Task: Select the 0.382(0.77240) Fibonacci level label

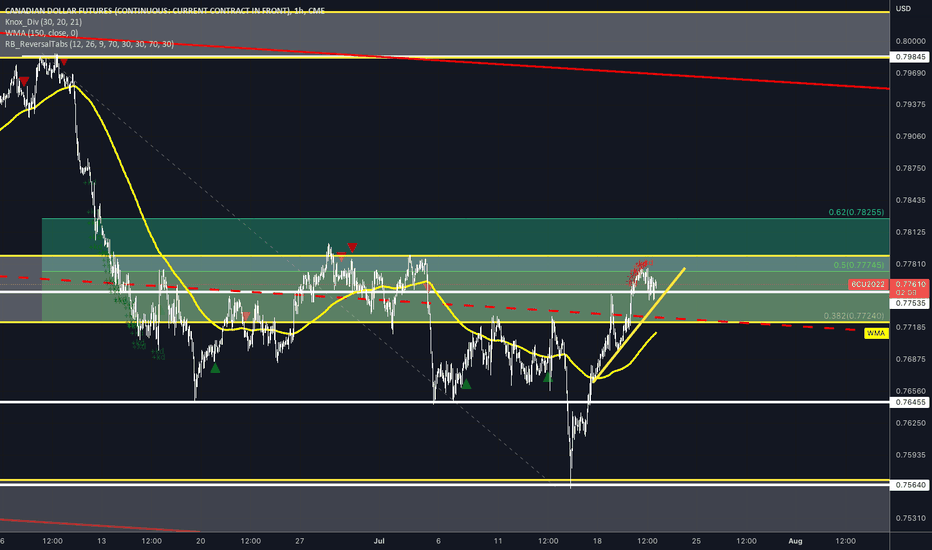Action: pos(854,316)
